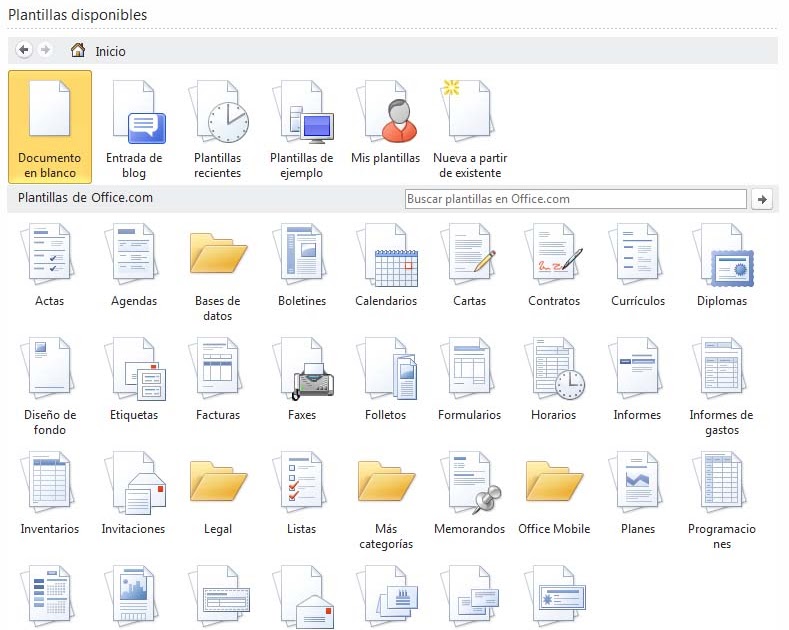Open the Folletos template category
789x630 pixels.
coord(386,378)
